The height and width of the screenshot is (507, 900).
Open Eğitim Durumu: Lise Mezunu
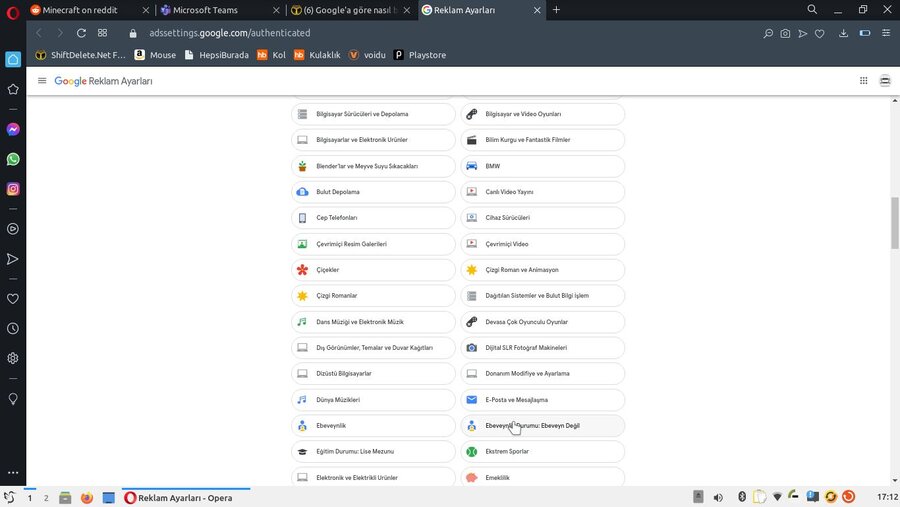point(373,451)
